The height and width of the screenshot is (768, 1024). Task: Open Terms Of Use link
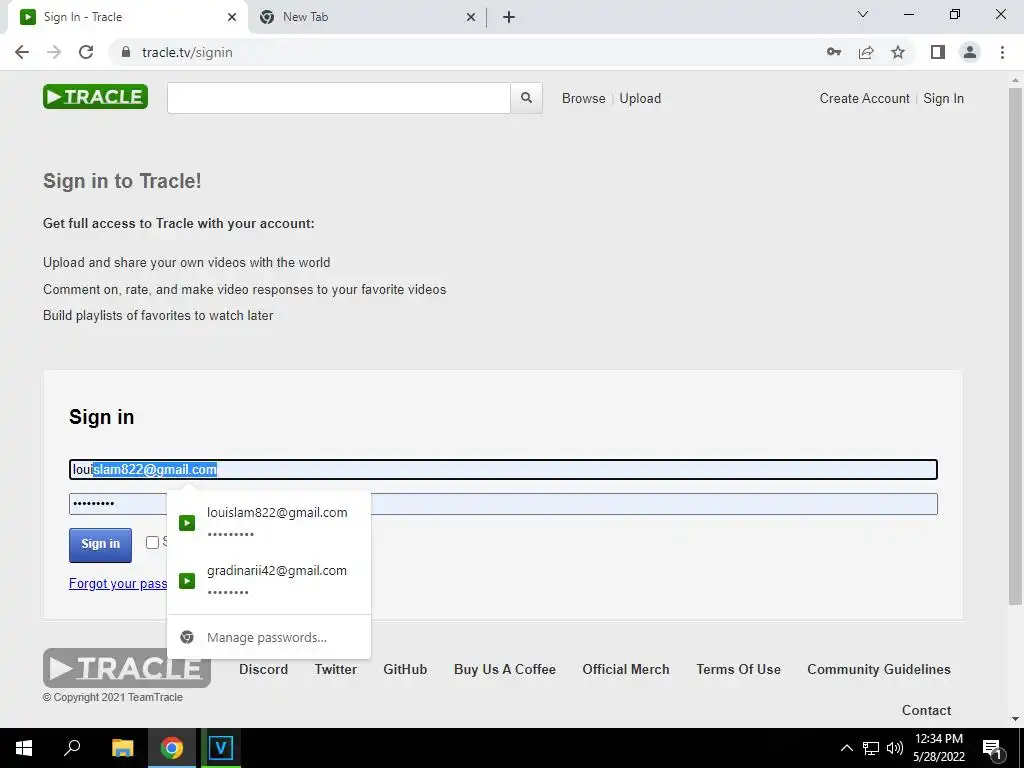point(739,669)
